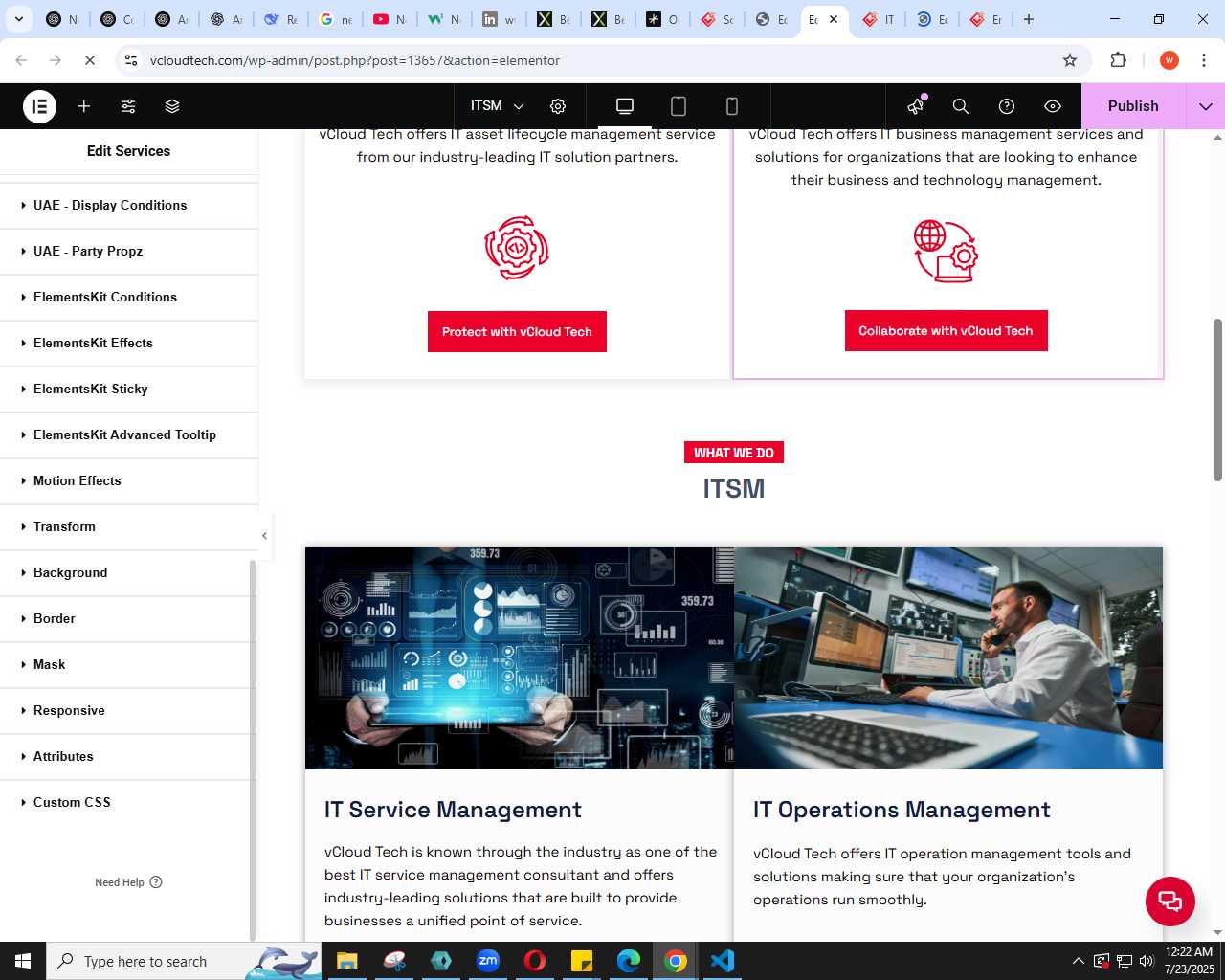Expand ElementsKit Sticky section
The height and width of the screenshot is (980, 1225).
(128, 389)
